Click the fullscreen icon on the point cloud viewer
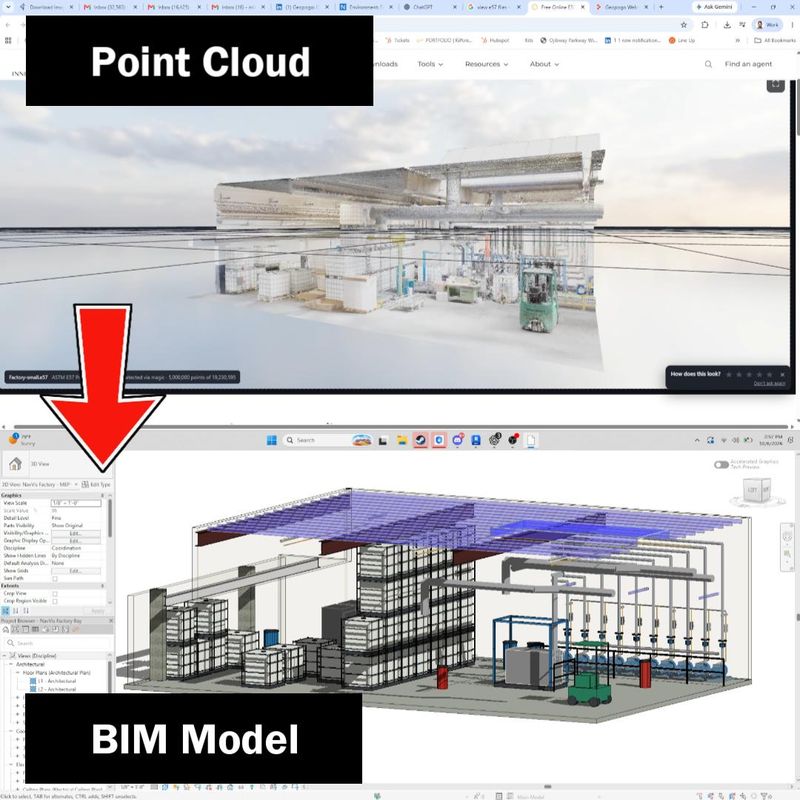The width and height of the screenshot is (800, 800). click(x=776, y=85)
